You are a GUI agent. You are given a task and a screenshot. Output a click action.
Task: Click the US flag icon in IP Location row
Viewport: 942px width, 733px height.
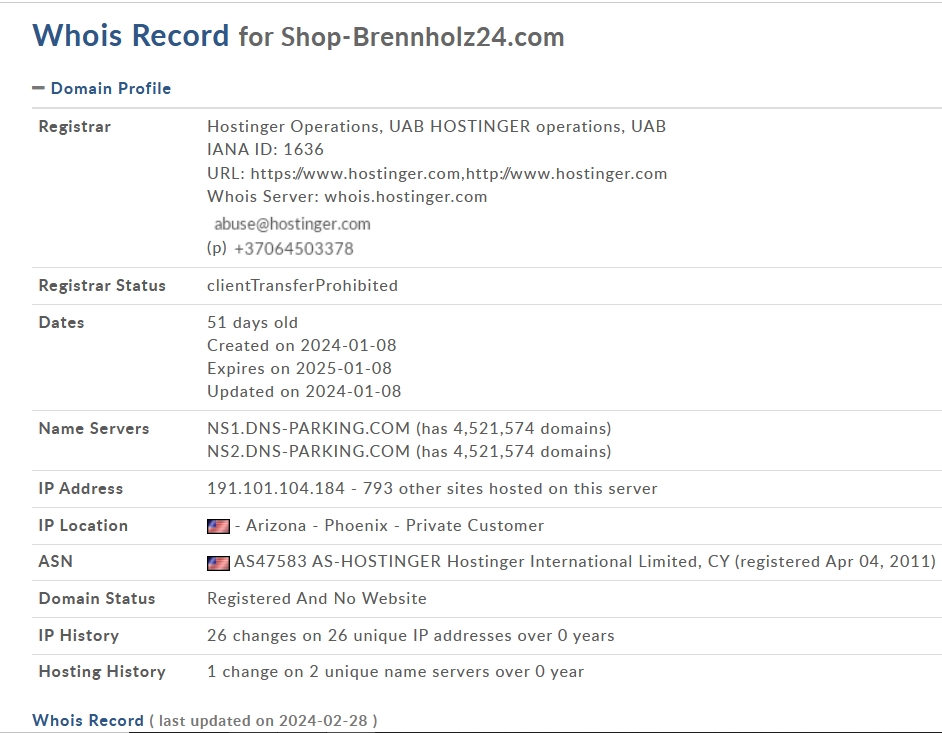point(218,526)
